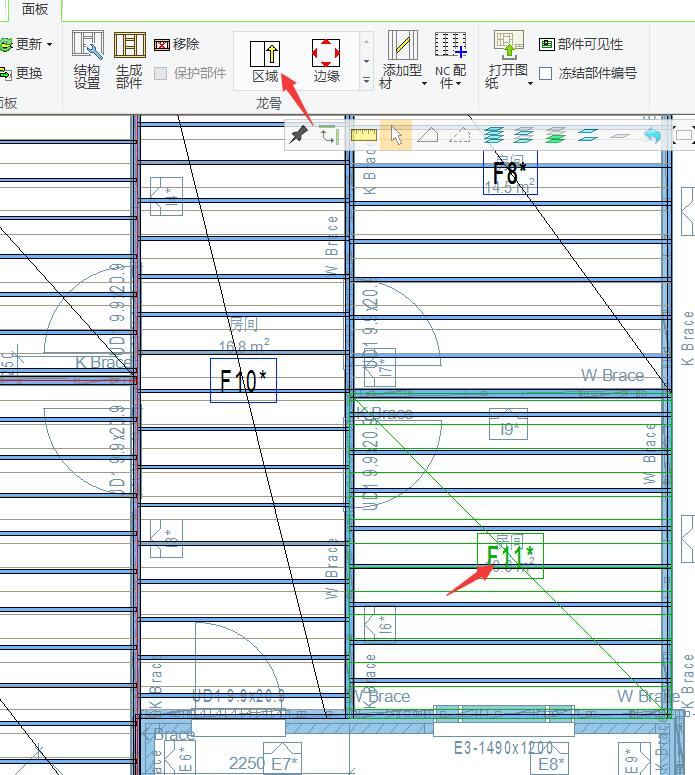Click the E7* wall label
695x775 pixels.
(282, 758)
